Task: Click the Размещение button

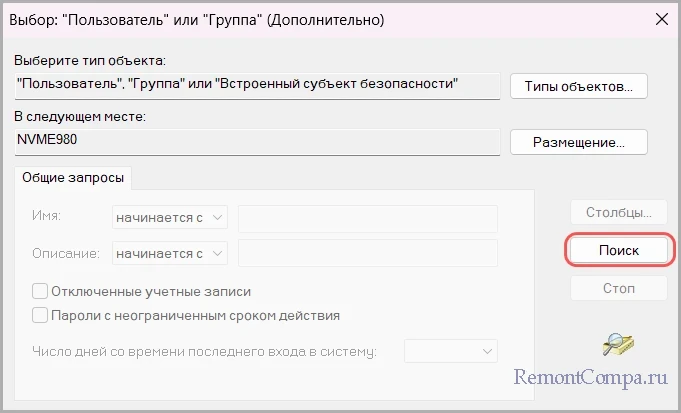Action: (x=579, y=142)
